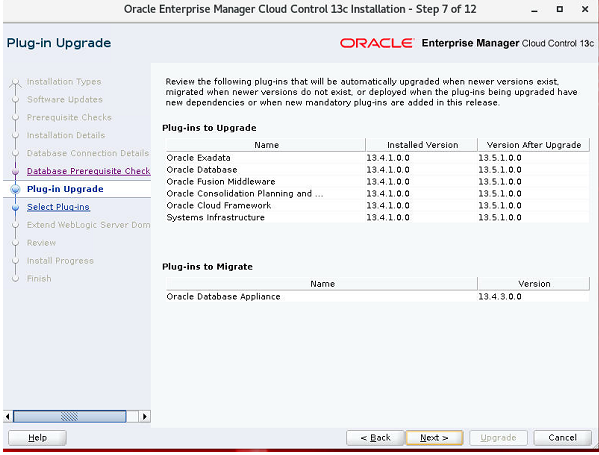
Task: Click the Select Plug-ins step bullet icon
Action: [15, 207]
